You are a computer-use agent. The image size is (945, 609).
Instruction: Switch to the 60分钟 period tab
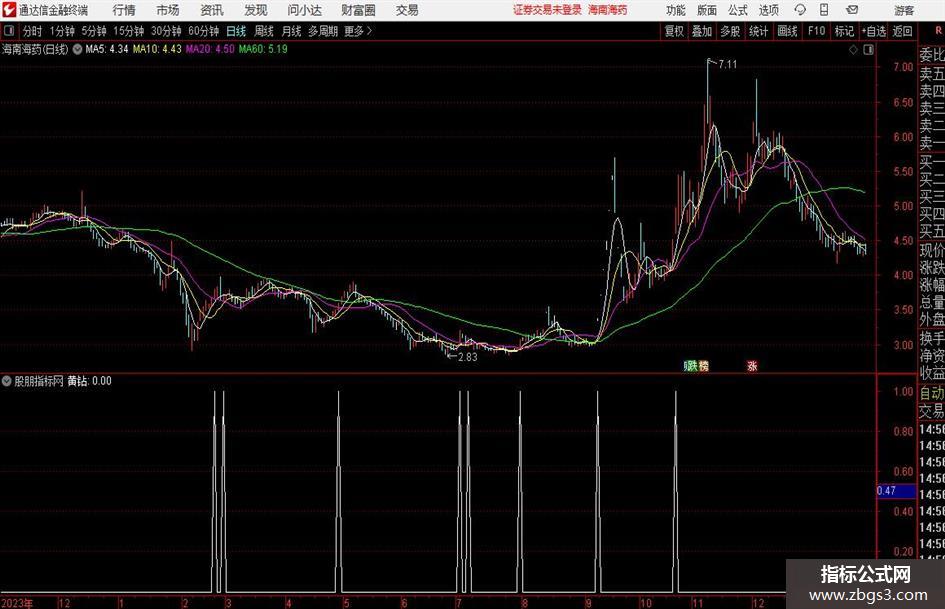point(204,31)
